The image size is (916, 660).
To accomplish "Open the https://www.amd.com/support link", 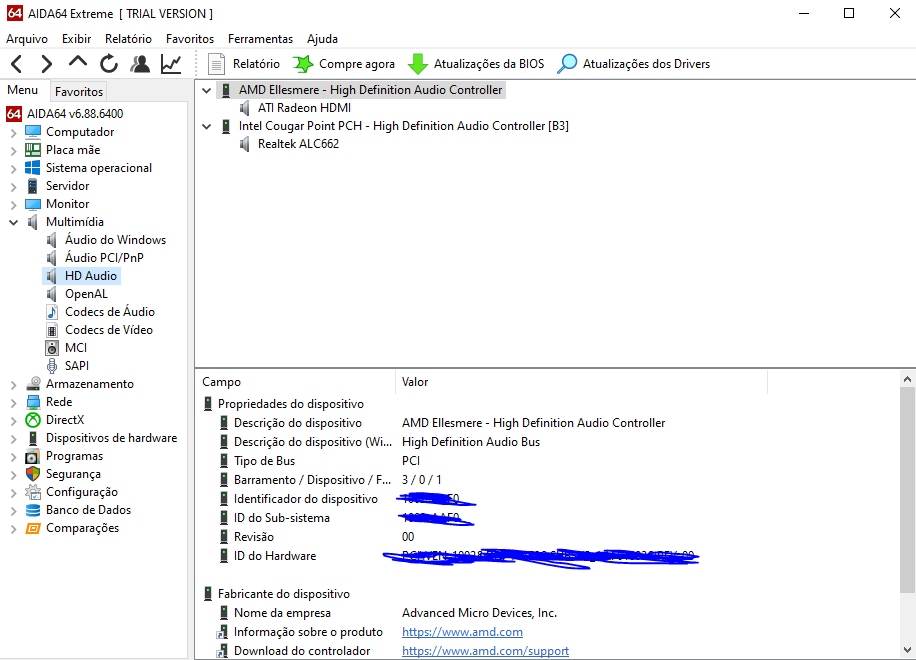I will [x=485, y=651].
